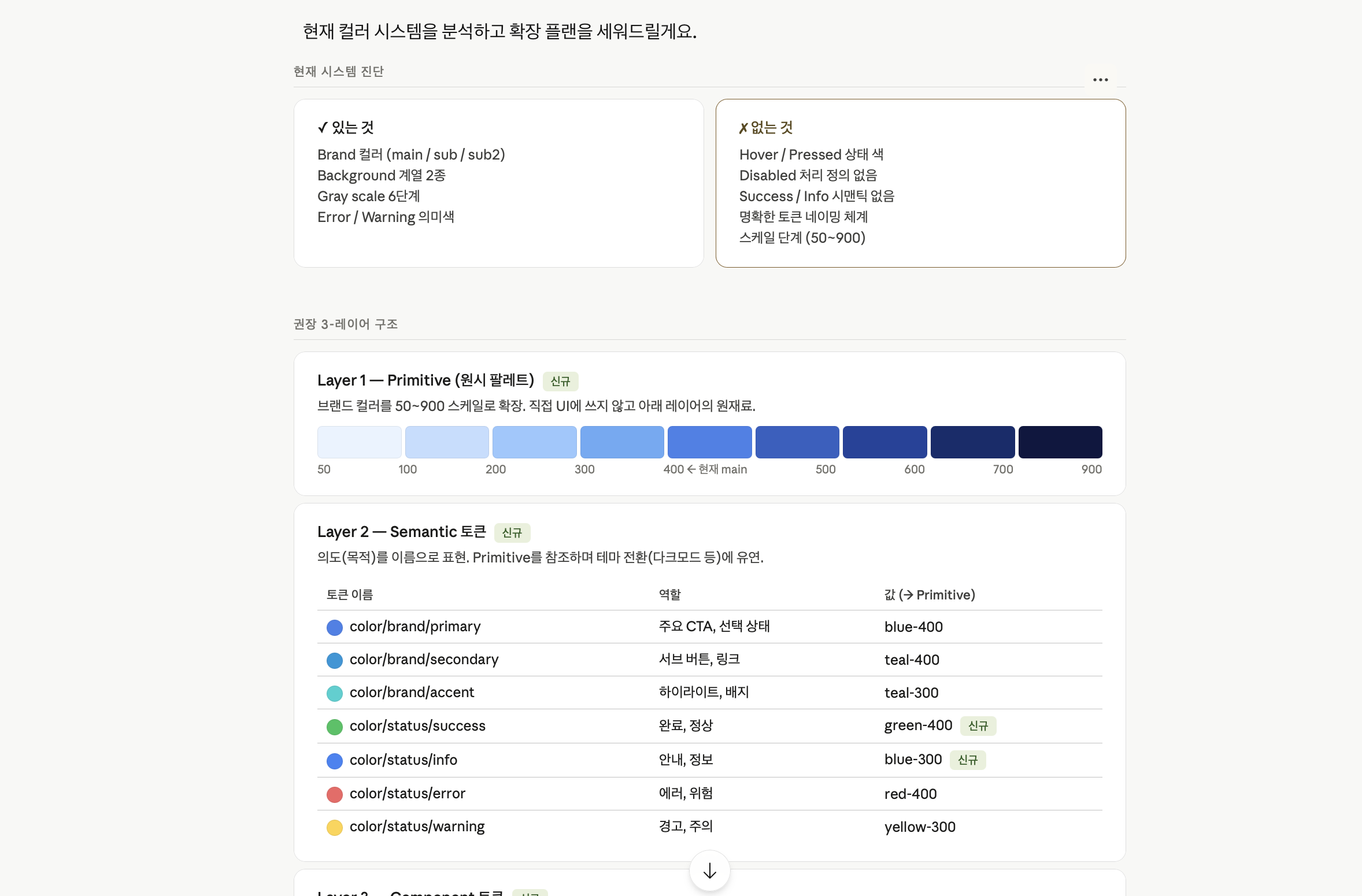Select the blue 700 palette swatch

(972, 442)
